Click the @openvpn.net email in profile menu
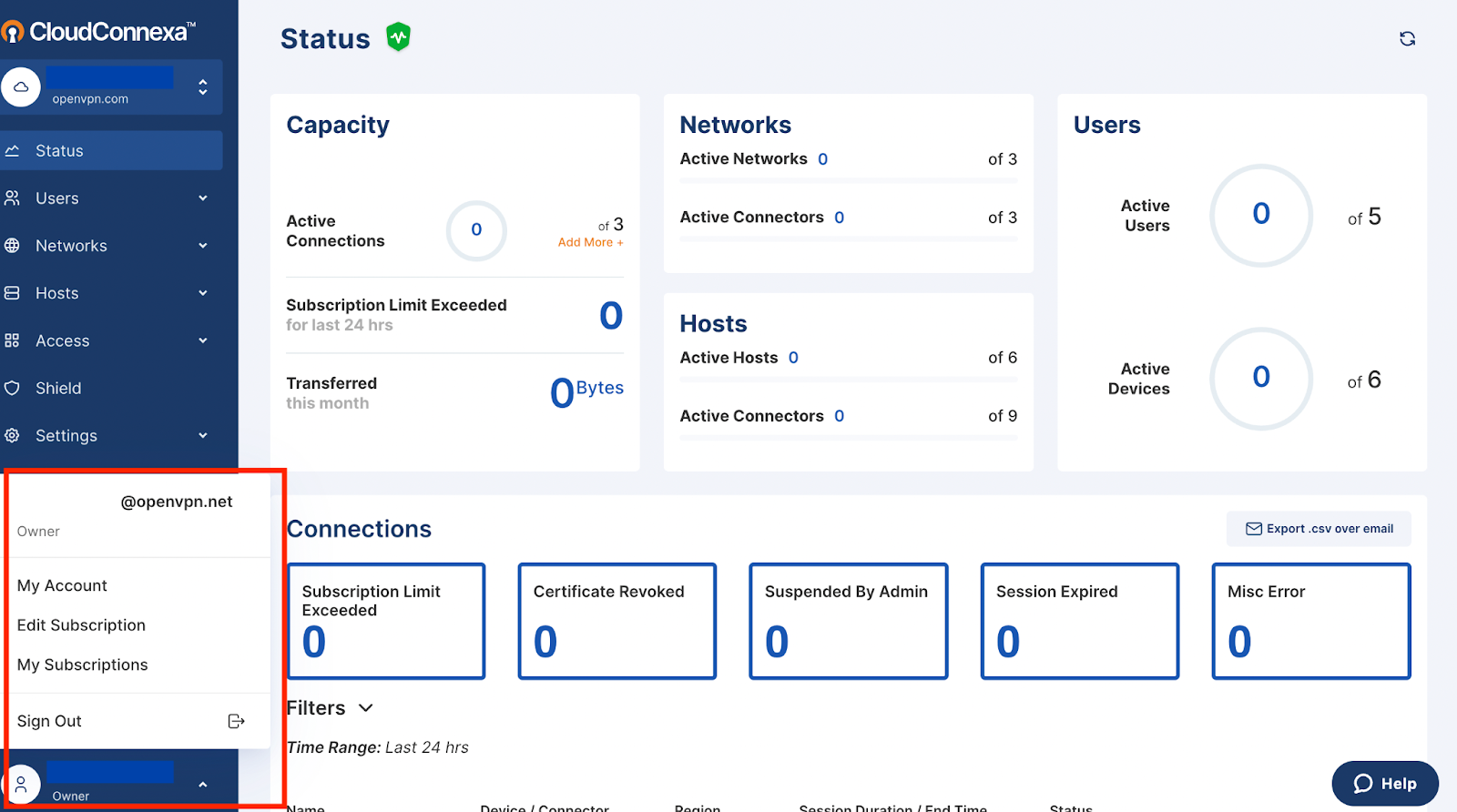 (177, 502)
